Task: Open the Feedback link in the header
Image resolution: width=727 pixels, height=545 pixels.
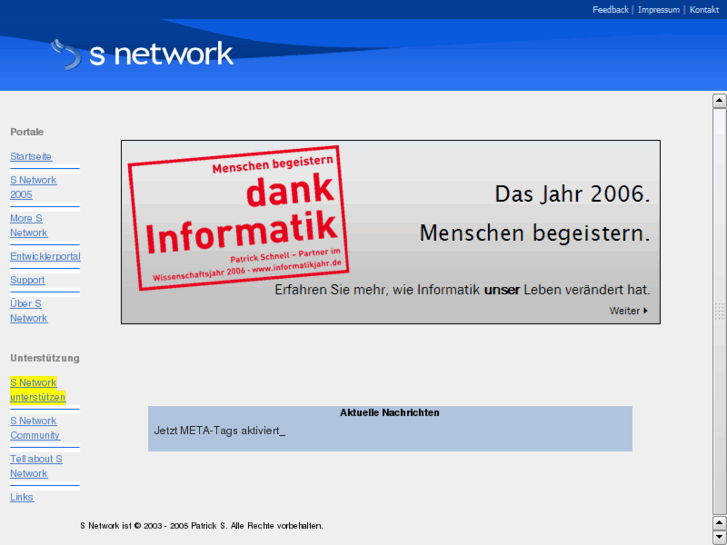Action: coord(610,10)
